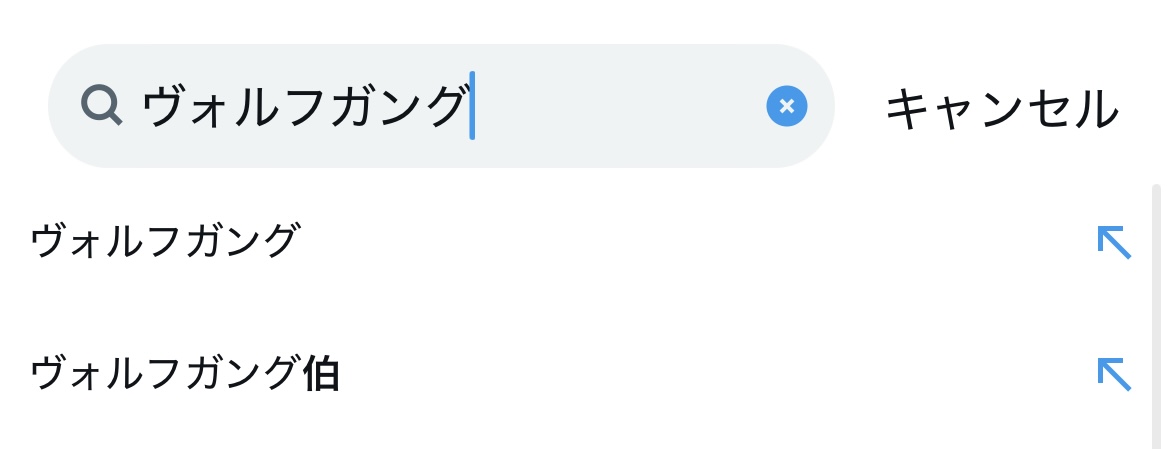
Task: Cancel the search via キャンセル
Action: 1001,108
